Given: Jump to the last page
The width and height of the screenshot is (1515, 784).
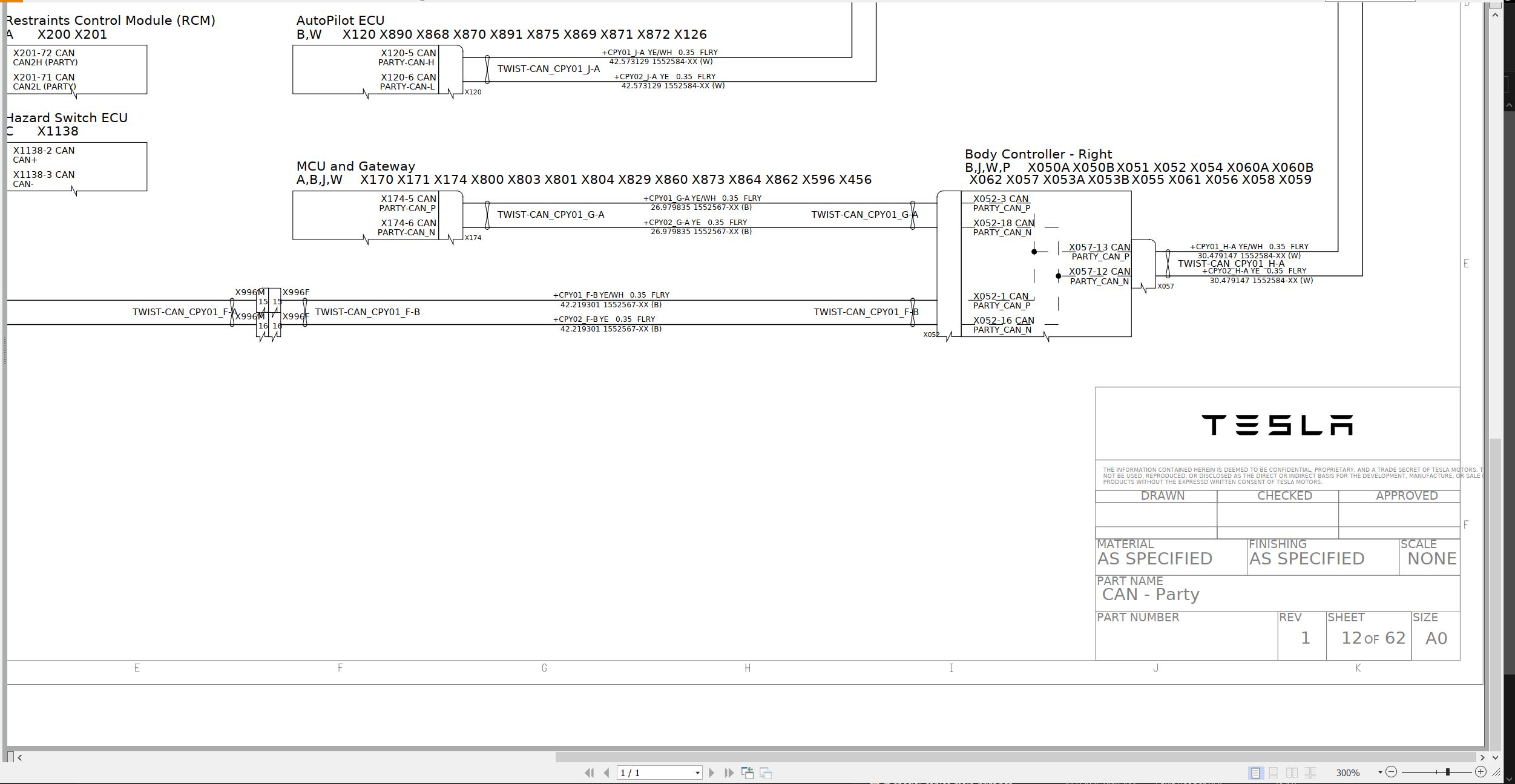Looking at the screenshot, I should click(x=729, y=773).
